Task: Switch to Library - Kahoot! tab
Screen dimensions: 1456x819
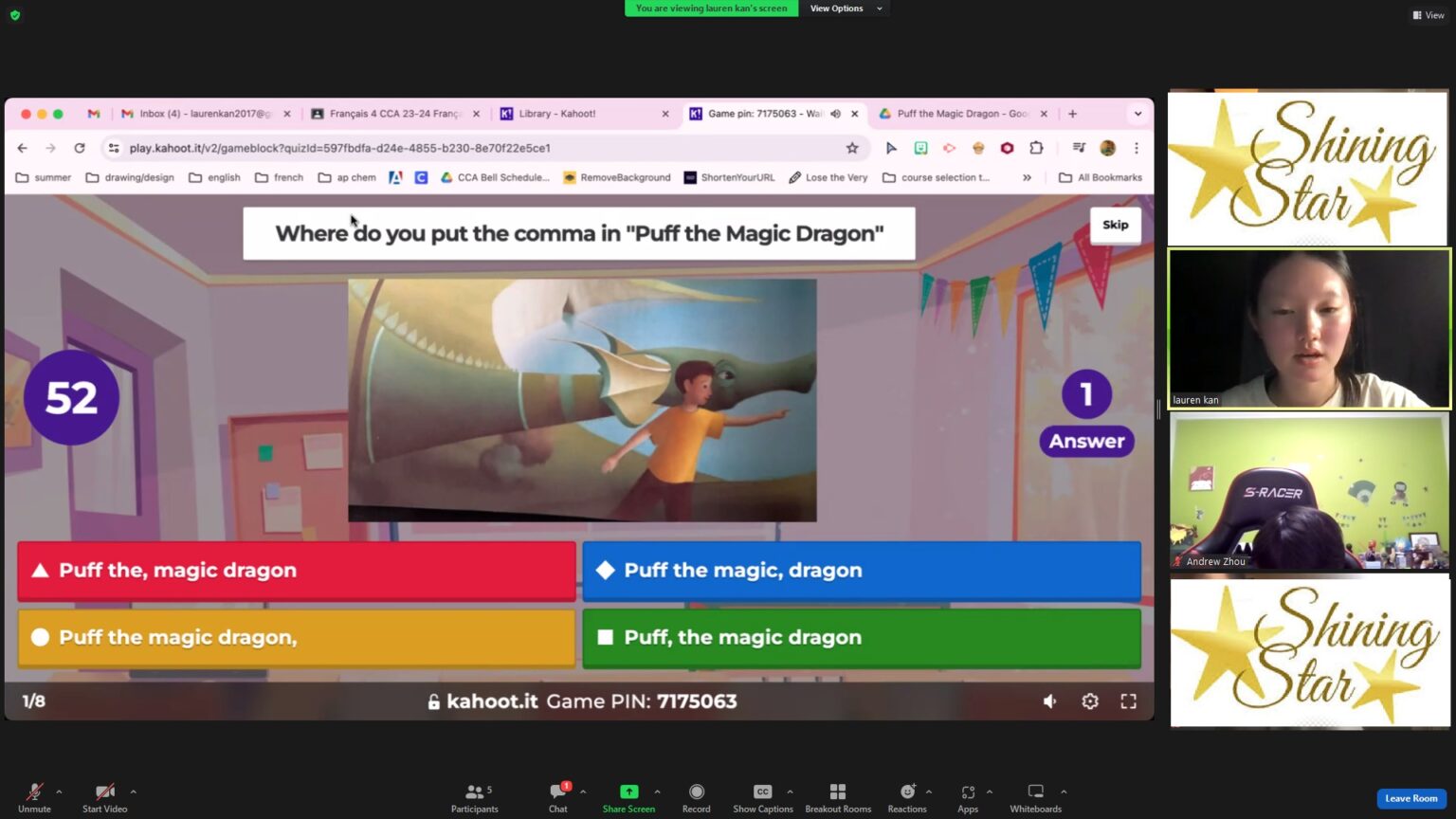Action: click(x=583, y=114)
